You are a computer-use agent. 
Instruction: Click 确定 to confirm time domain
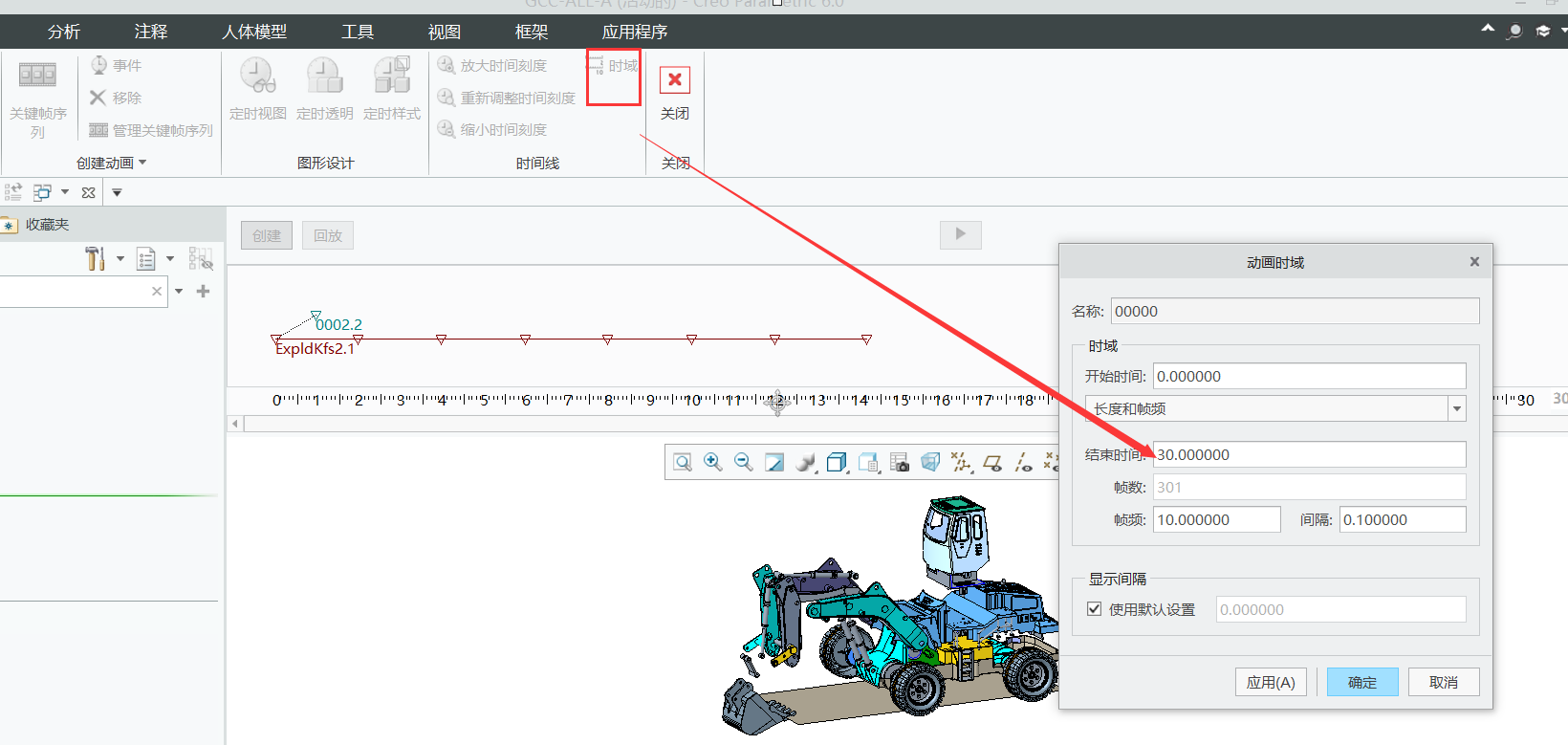(x=1362, y=682)
